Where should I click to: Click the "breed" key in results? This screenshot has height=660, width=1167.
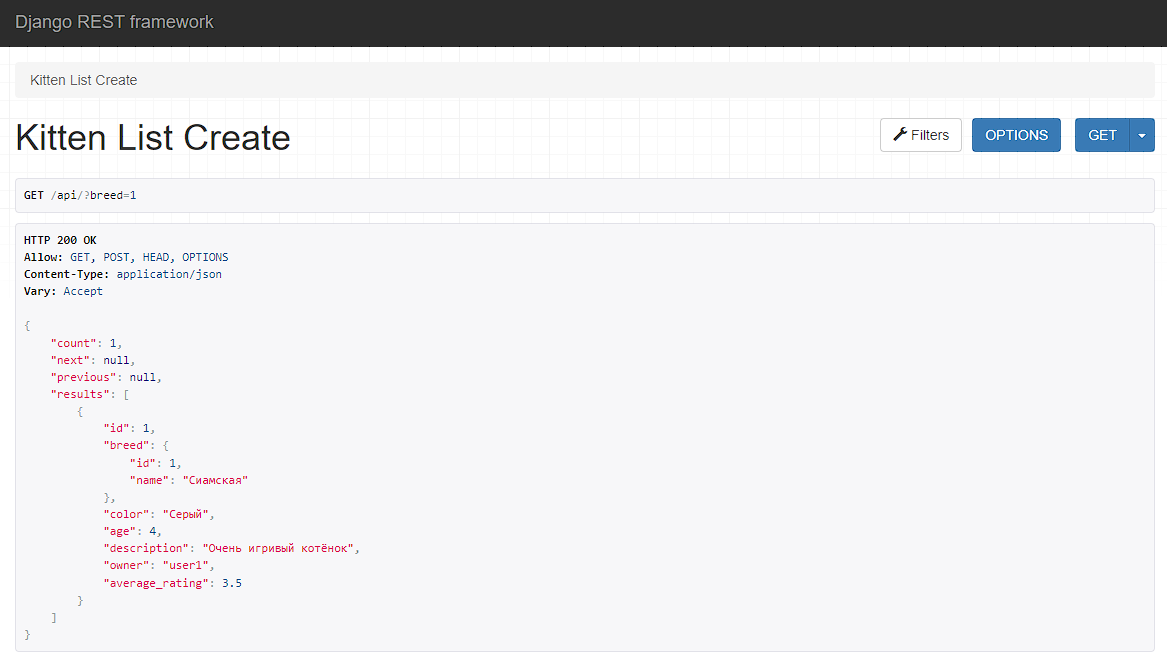coord(126,446)
